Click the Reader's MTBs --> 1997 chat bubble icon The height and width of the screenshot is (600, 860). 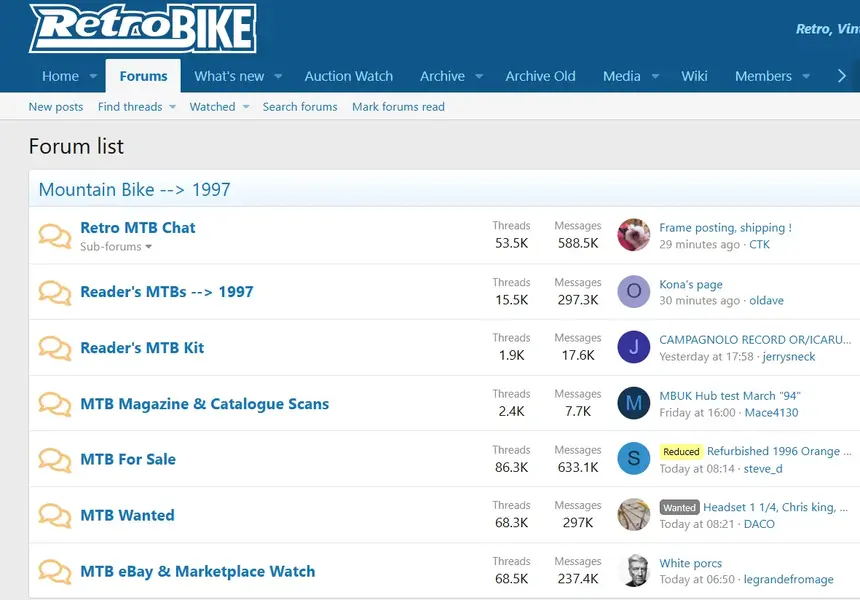55,292
